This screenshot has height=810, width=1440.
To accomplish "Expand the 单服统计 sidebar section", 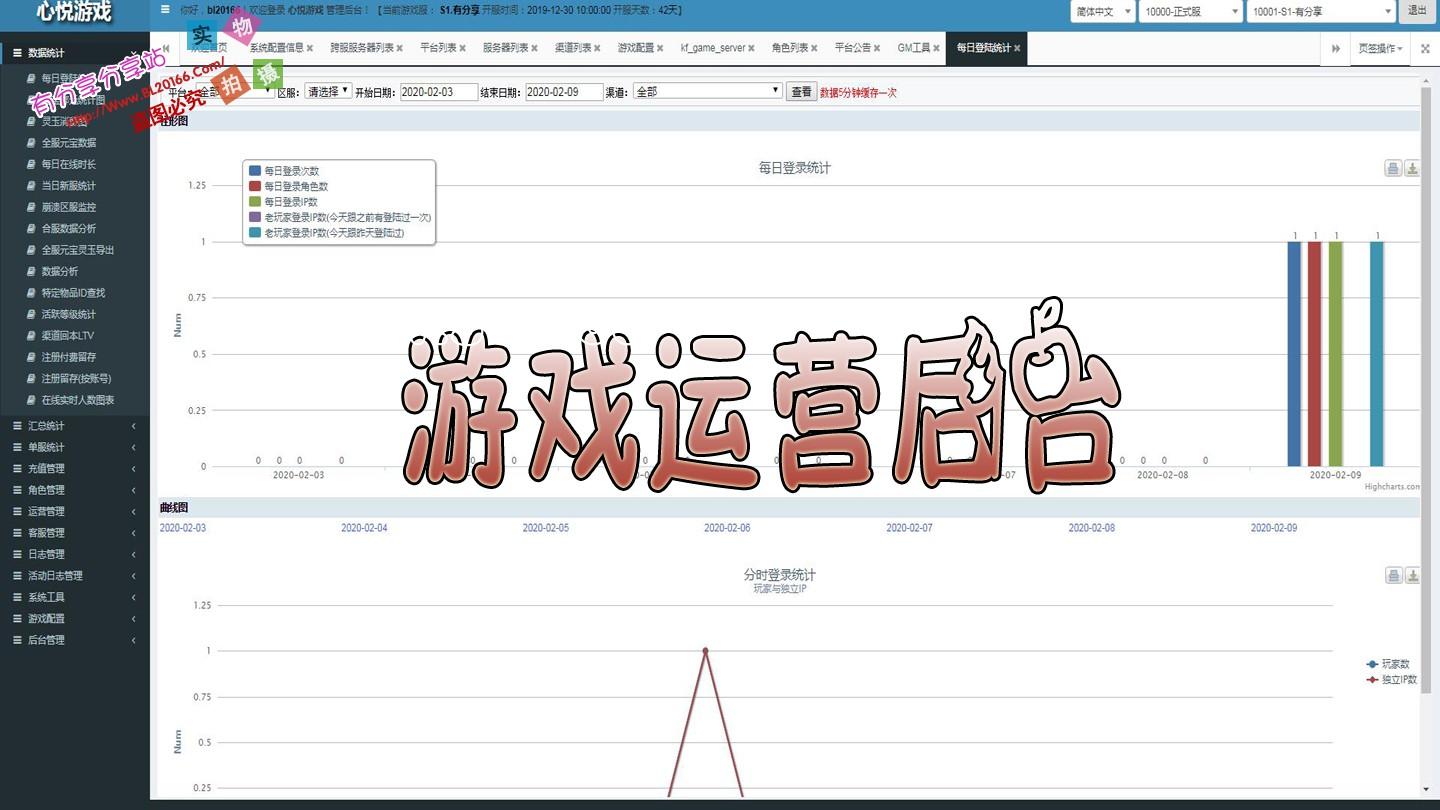I will [x=75, y=447].
